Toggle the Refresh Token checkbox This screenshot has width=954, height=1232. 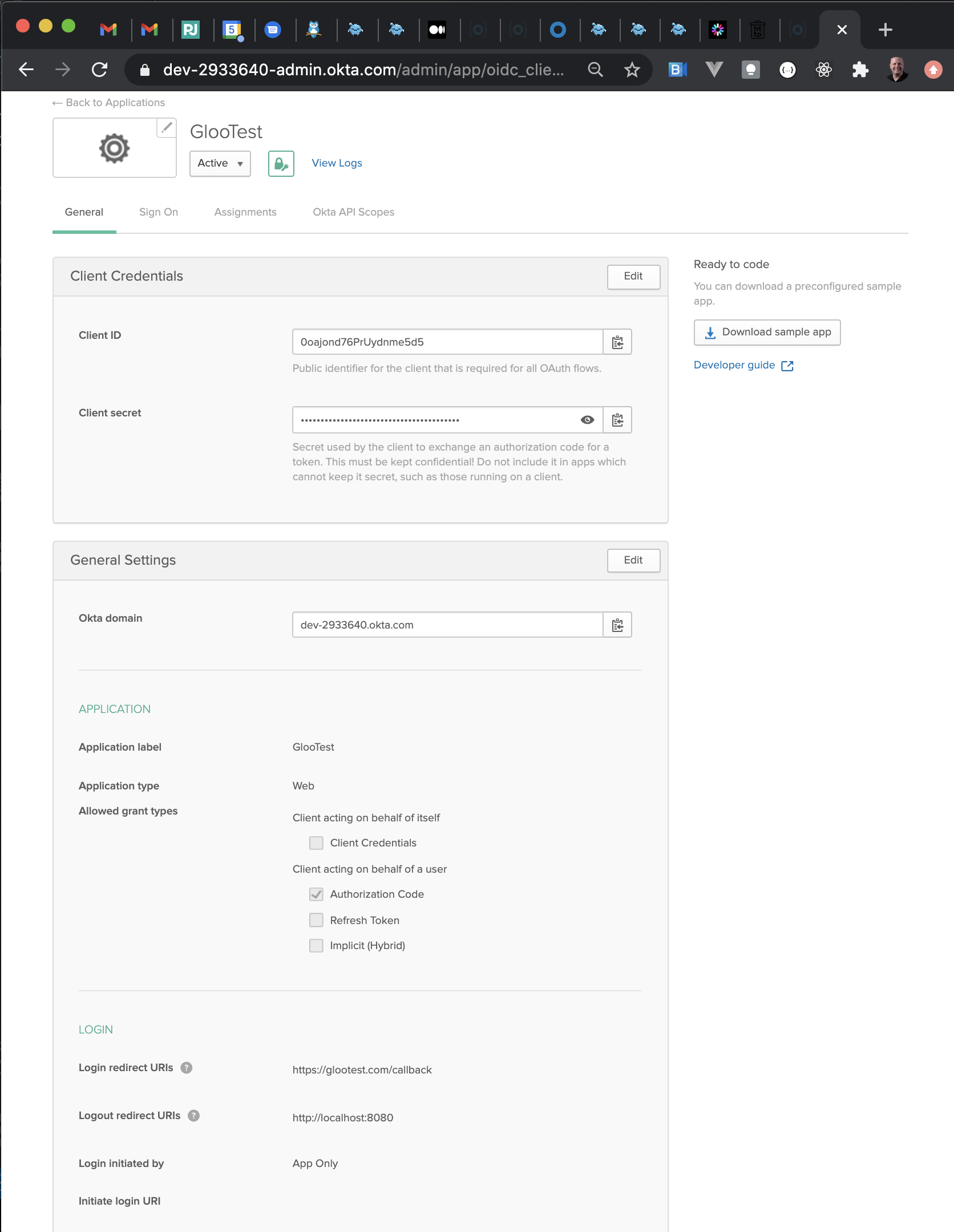coord(316,920)
